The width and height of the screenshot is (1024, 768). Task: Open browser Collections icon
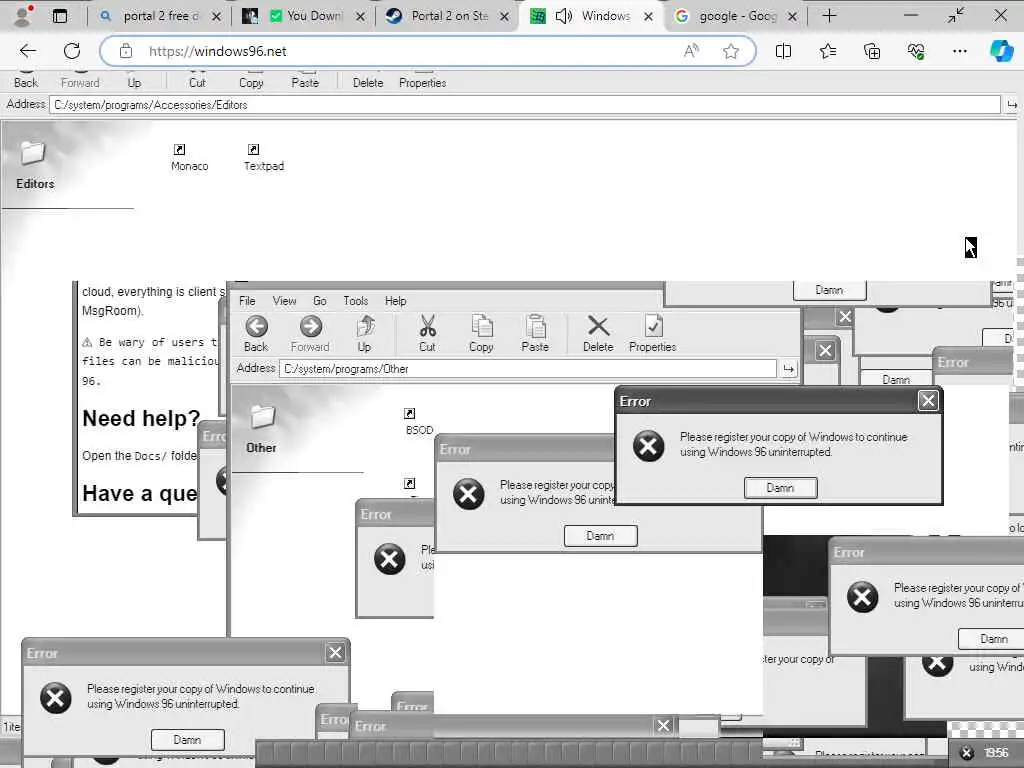(x=872, y=51)
